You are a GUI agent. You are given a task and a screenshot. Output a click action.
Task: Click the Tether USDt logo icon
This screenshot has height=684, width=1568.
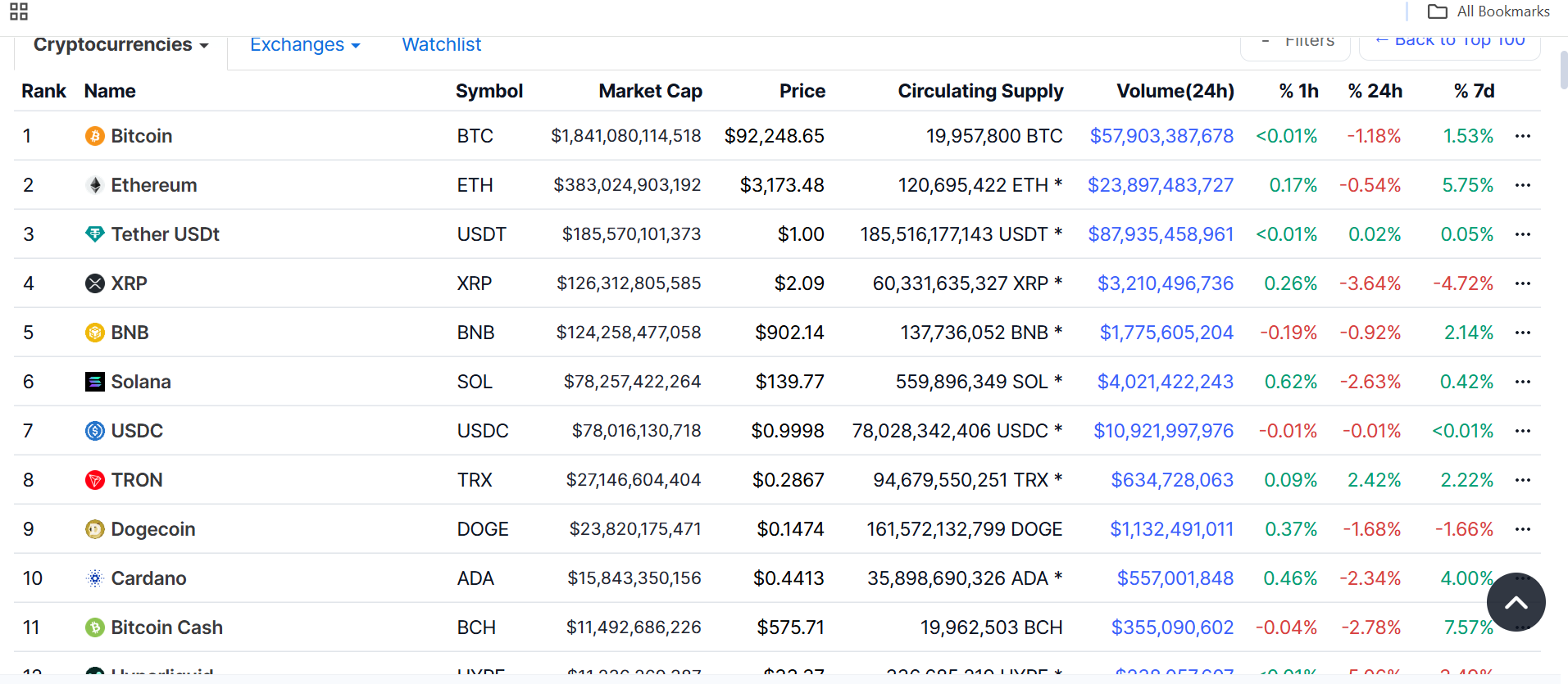[x=95, y=234]
